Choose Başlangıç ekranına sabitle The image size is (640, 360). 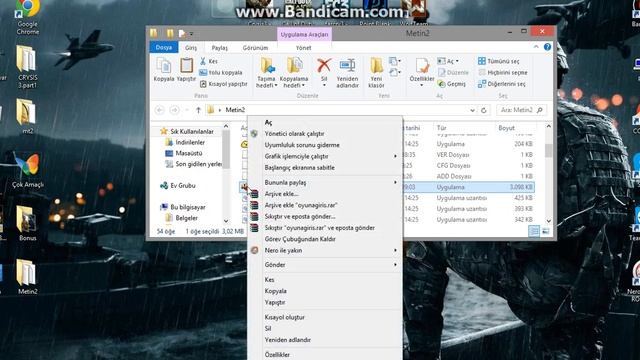coord(324,168)
